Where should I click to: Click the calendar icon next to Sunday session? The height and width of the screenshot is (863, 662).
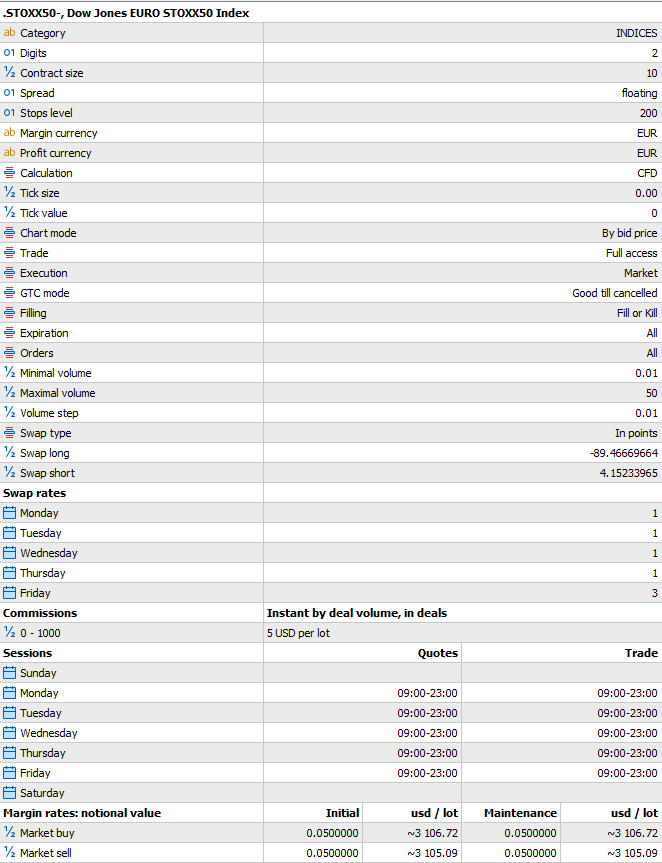click(9, 673)
